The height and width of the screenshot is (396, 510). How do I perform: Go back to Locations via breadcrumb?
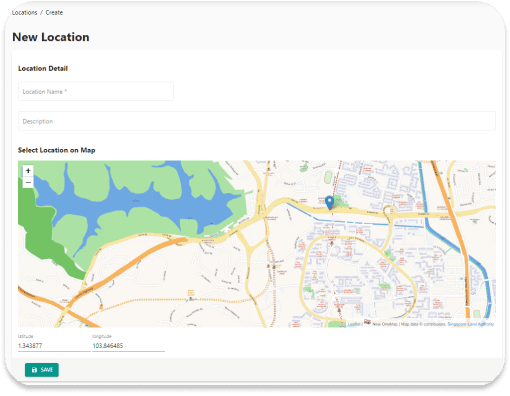coord(24,13)
